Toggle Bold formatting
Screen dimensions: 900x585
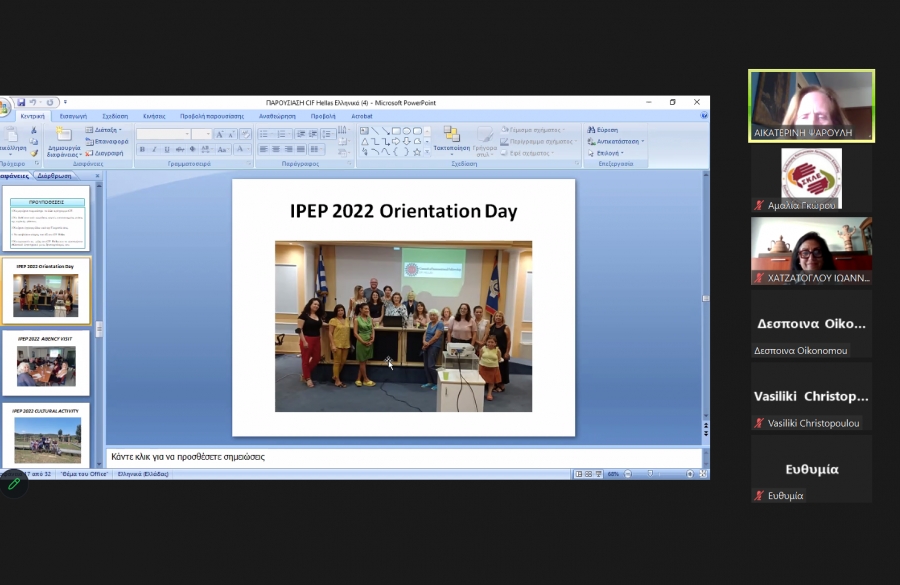[142, 149]
